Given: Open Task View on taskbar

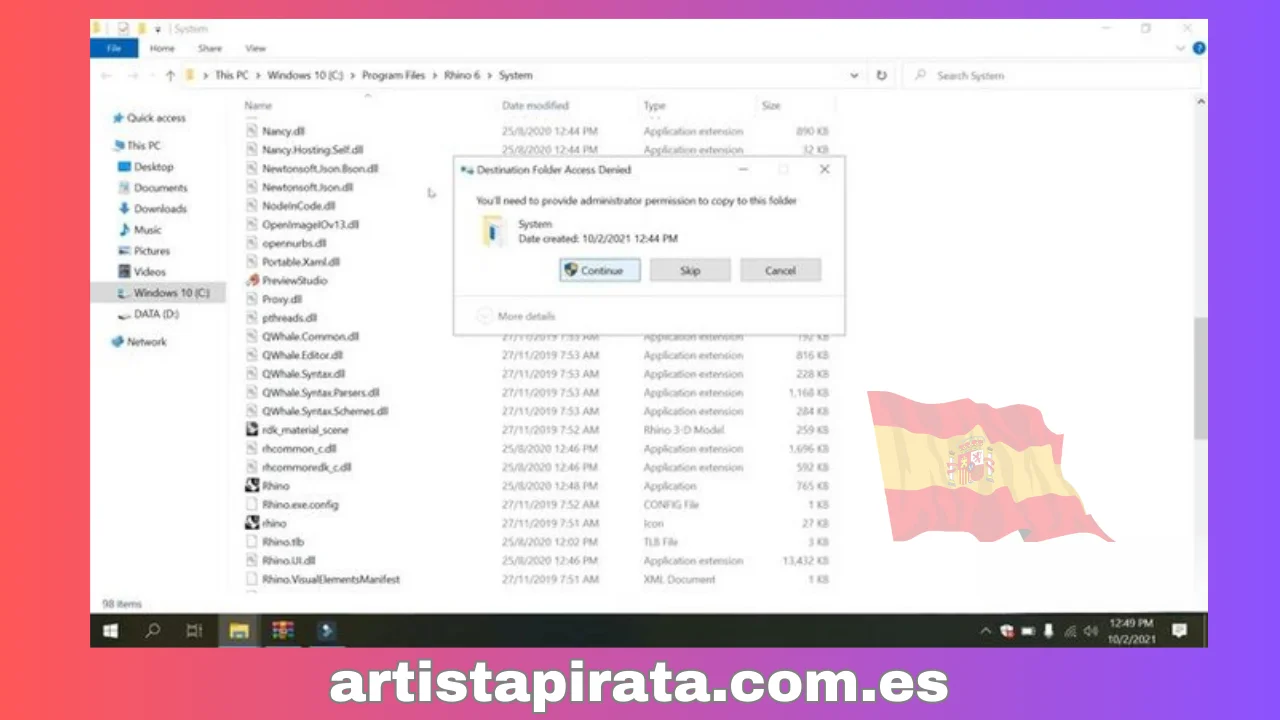Looking at the screenshot, I should [195, 631].
